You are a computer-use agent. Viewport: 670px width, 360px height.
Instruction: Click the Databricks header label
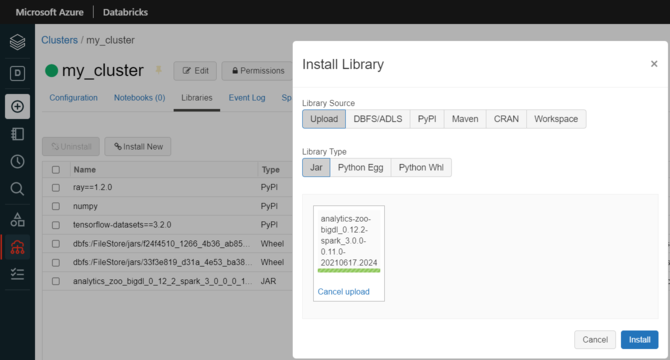tap(125, 12)
